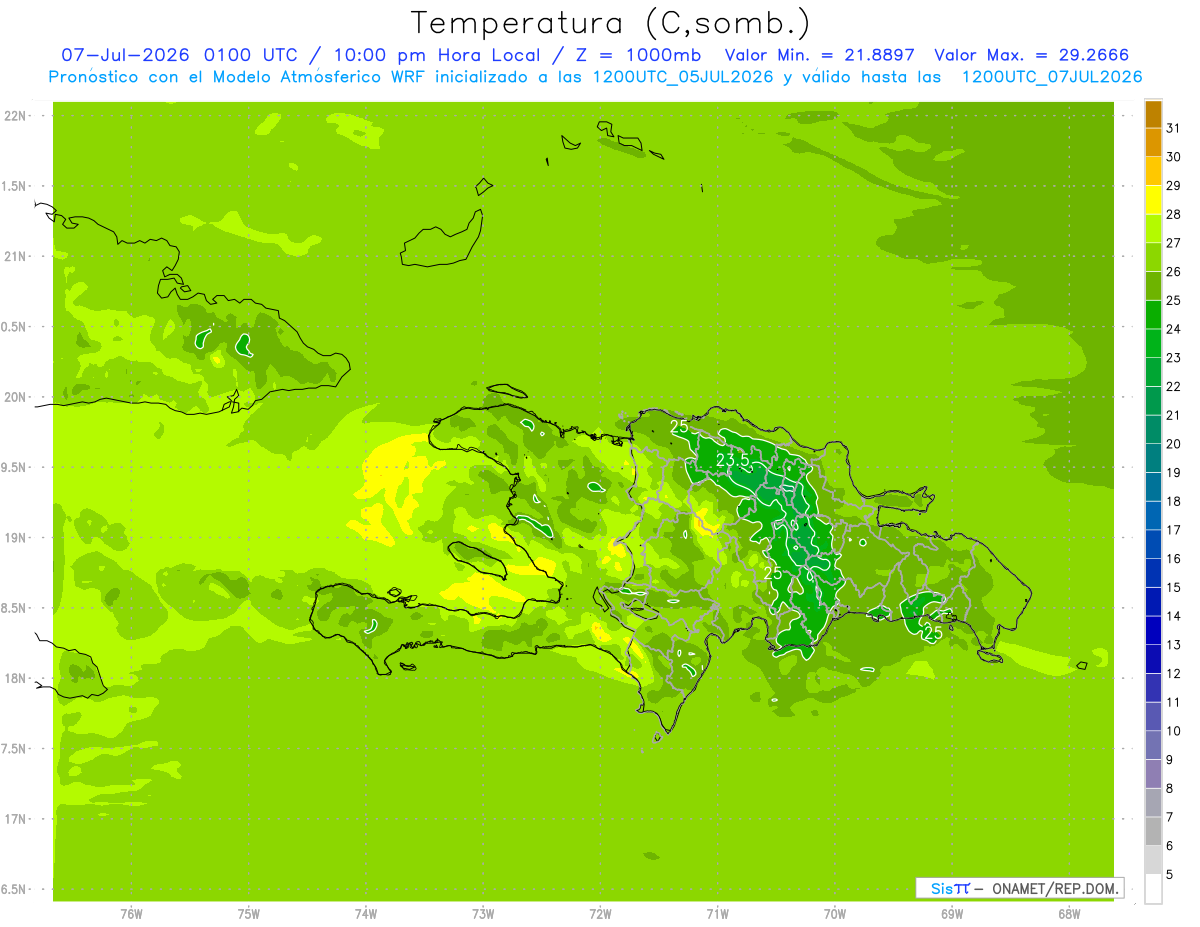This screenshot has width=1200, height=927.
Task: Click the purple legend swatch between 8 and 9
Action: point(1153,774)
